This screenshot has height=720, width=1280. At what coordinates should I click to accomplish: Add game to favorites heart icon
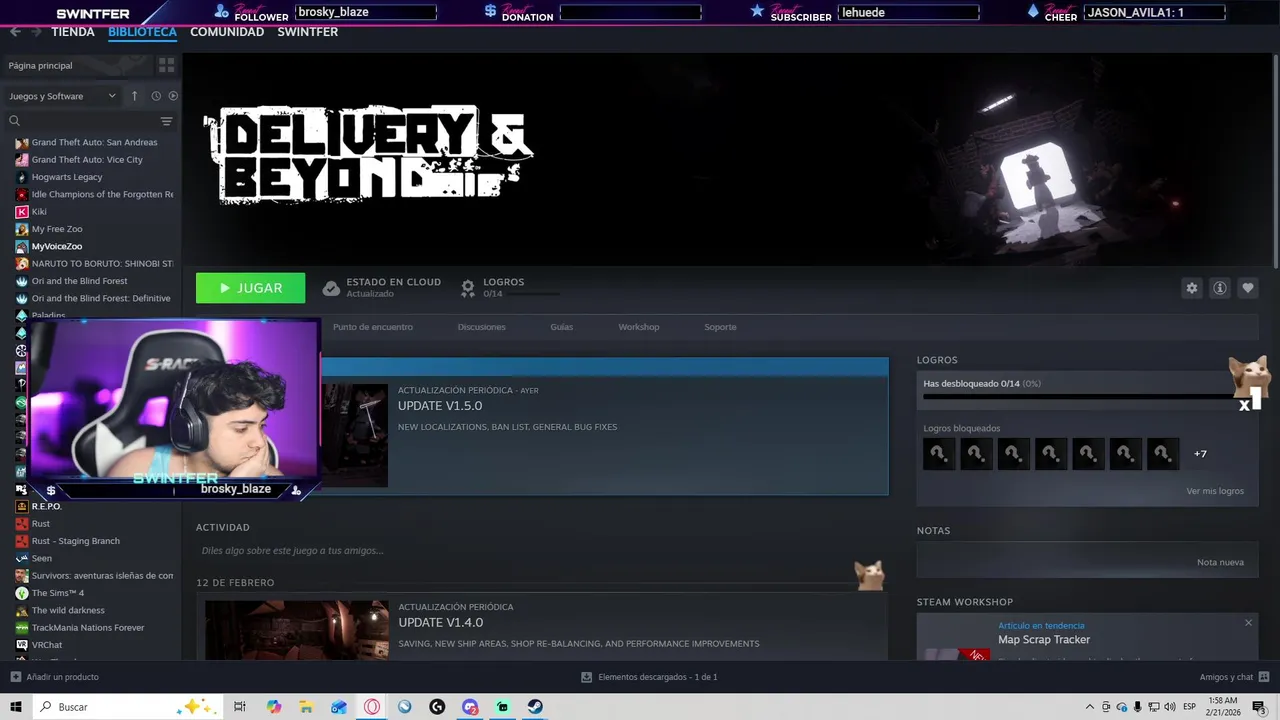1247,288
